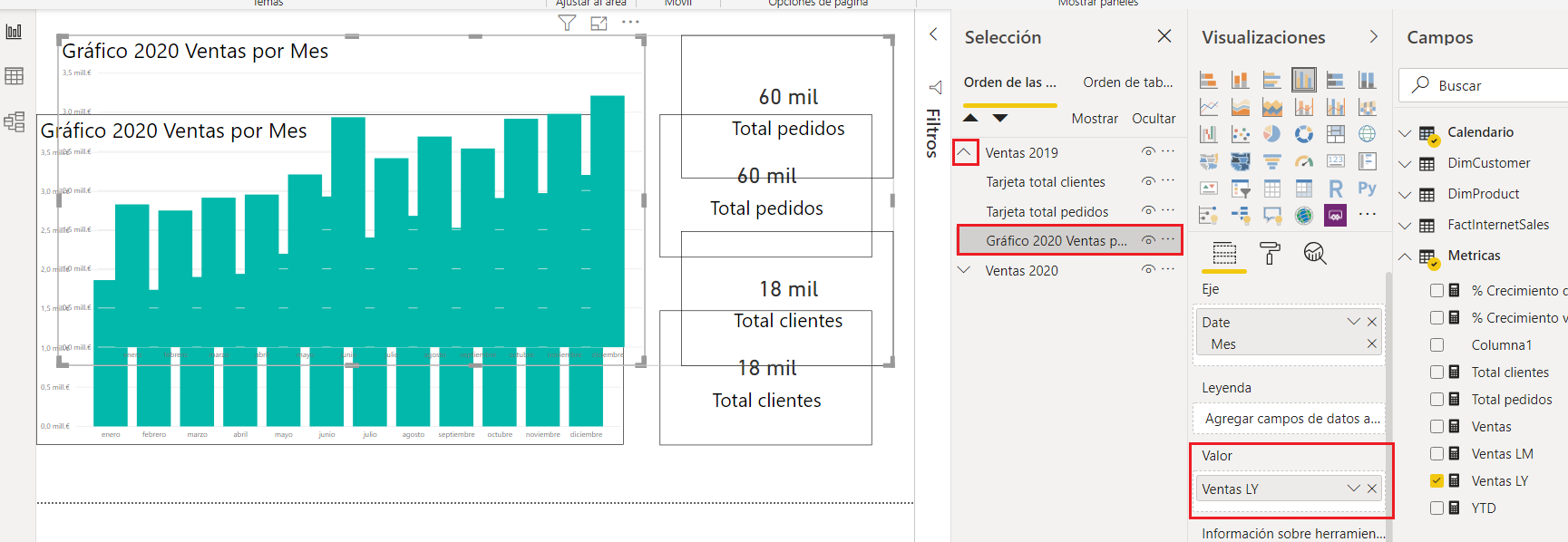The image size is (1568, 542).
Task: Move the layer up with the up arrow
Action: pos(970,118)
